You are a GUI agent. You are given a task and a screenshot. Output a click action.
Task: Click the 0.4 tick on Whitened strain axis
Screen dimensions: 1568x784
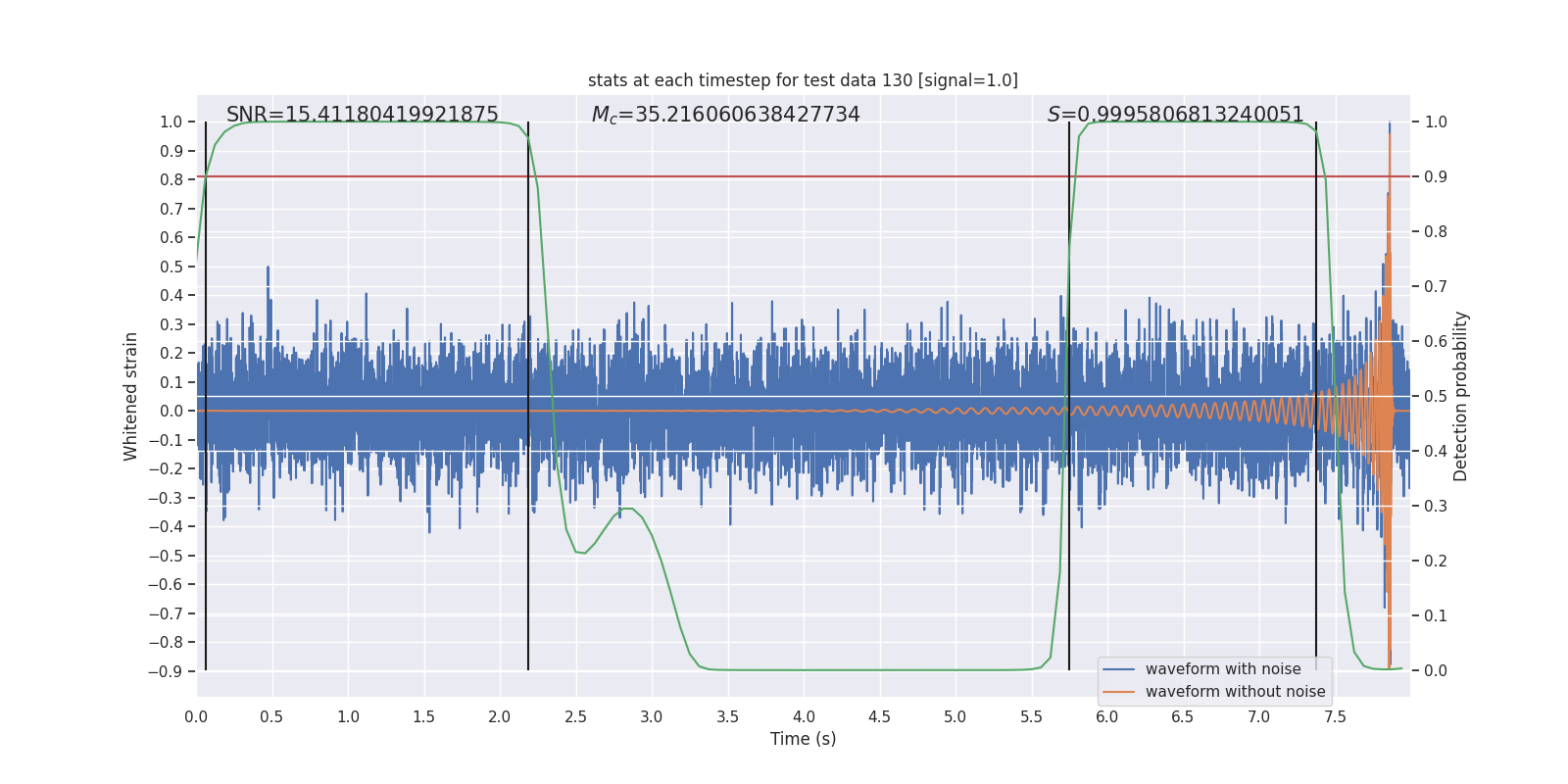(171, 296)
